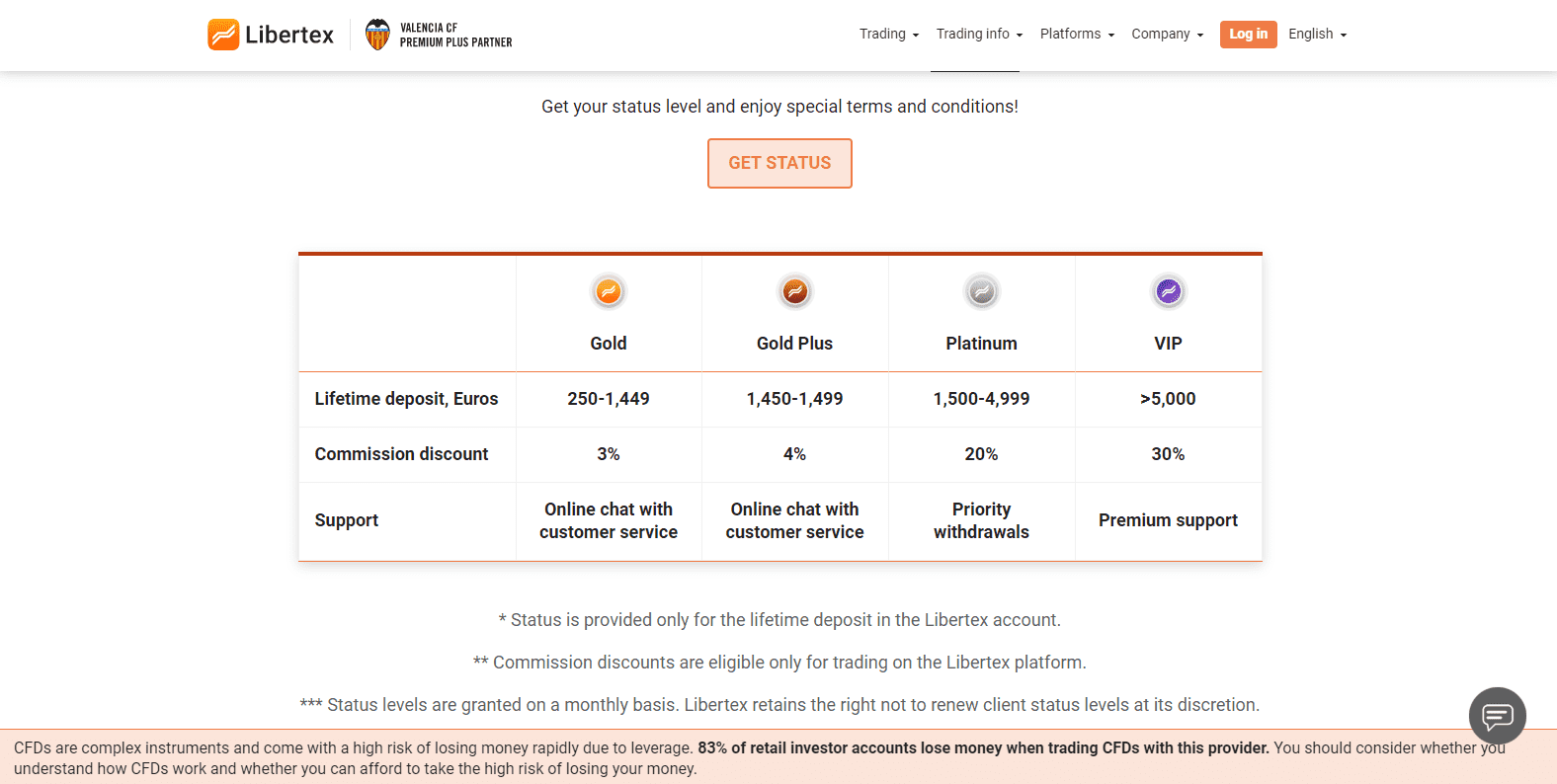1557x784 pixels.
Task: Click the VIP column header label
Action: pyautogui.click(x=1168, y=343)
